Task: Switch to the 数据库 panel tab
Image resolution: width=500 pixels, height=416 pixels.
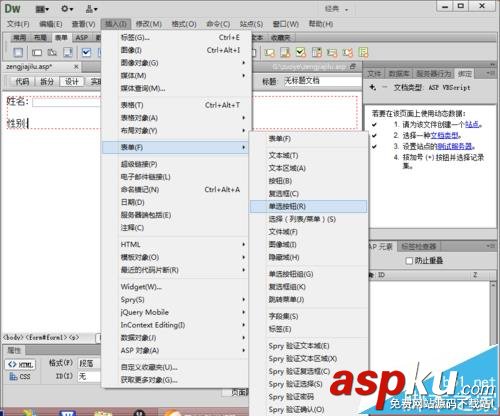Action: 399,74
